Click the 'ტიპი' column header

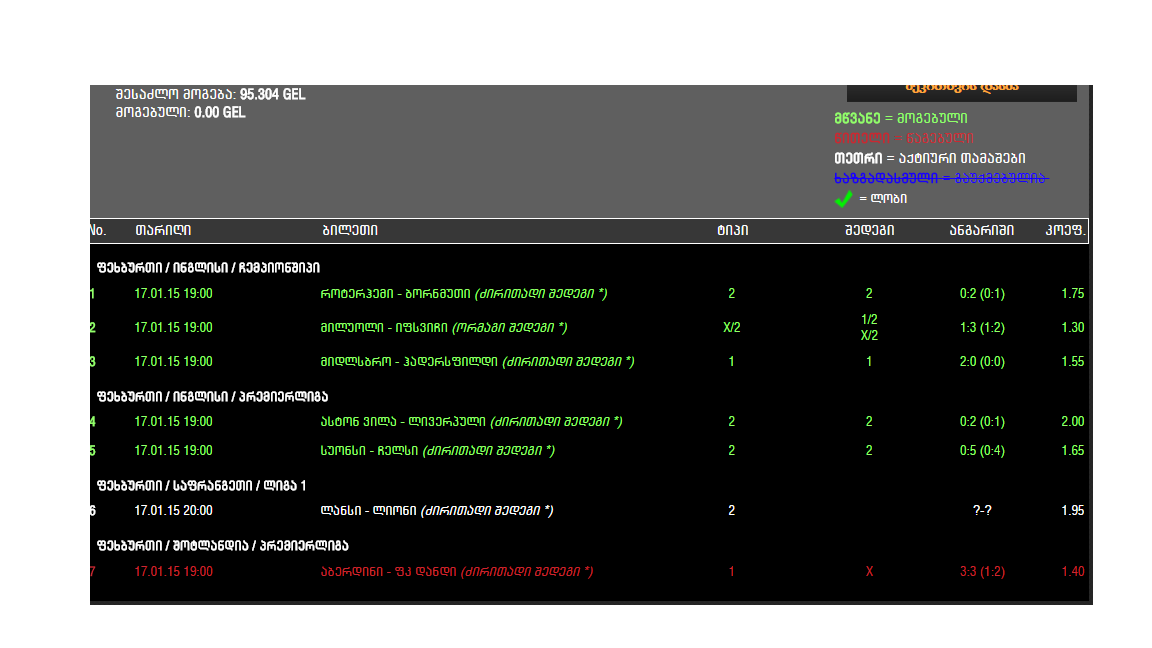(732, 230)
